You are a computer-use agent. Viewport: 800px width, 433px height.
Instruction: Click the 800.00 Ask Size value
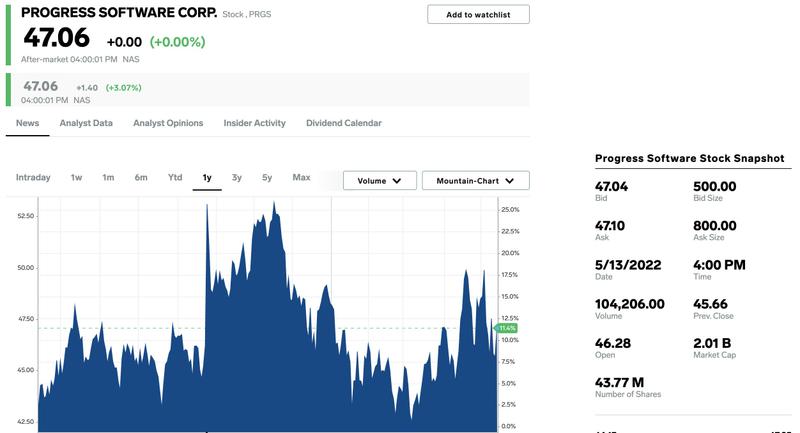pyautogui.click(x=715, y=225)
